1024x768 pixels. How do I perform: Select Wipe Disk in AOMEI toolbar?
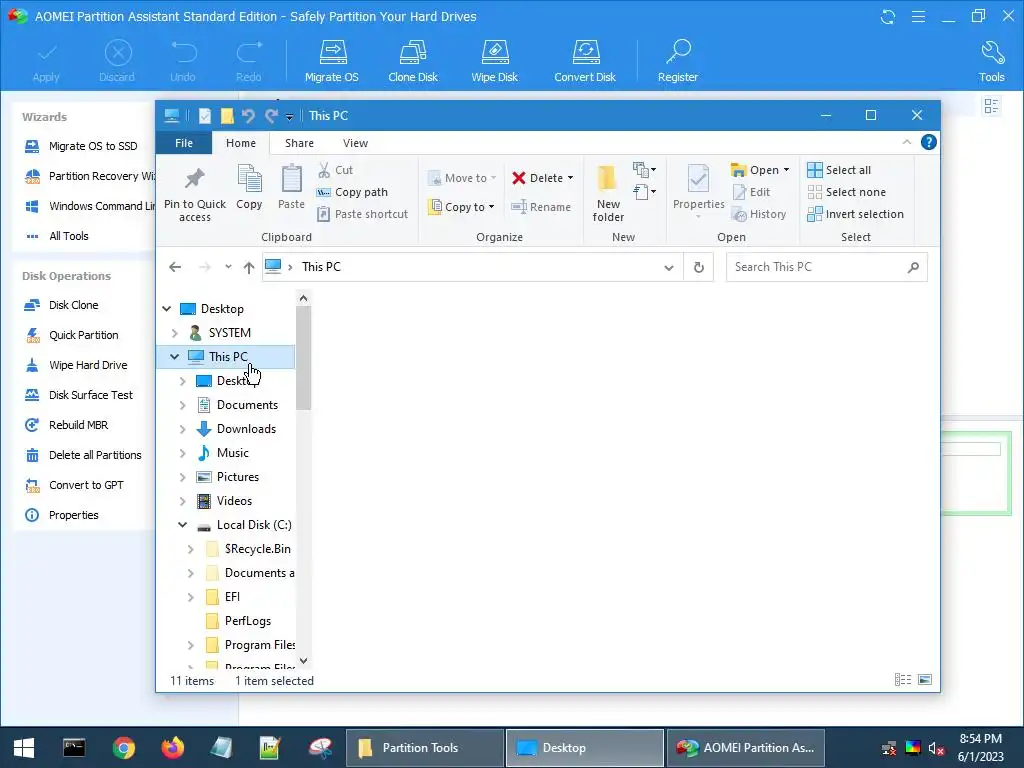click(494, 61)
